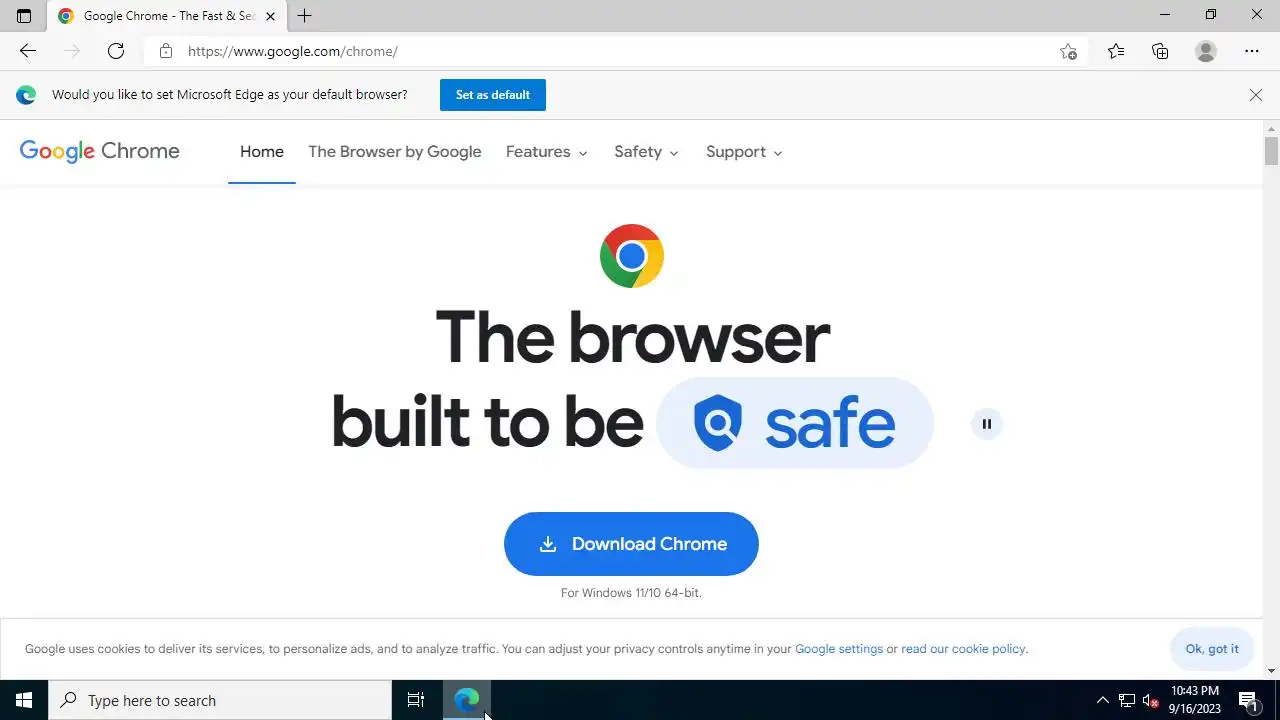
Task: Pause the hero animation
Action: 986,424
